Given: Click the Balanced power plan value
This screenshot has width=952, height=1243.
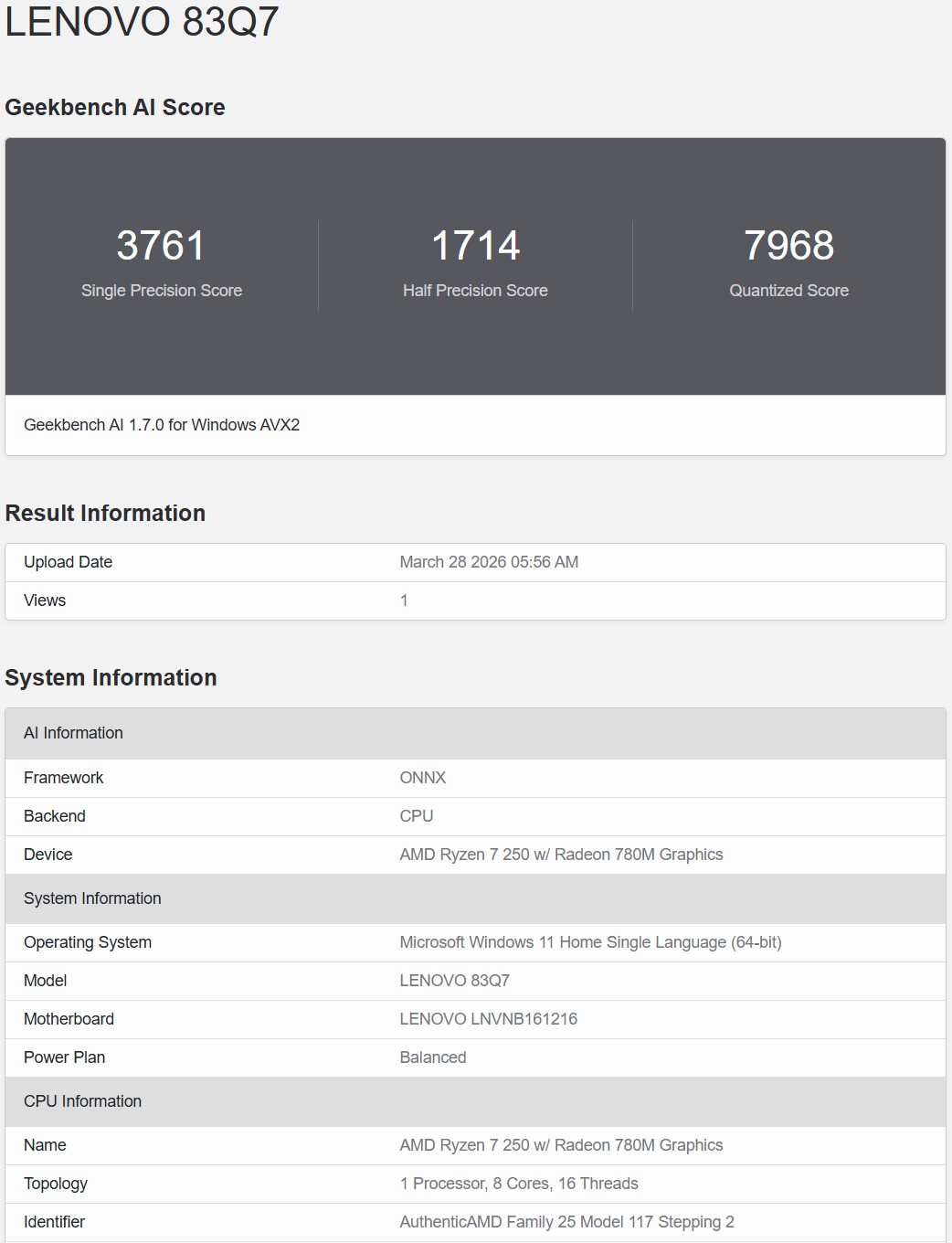Looking at the screenshot, I should coord(433,1057).
